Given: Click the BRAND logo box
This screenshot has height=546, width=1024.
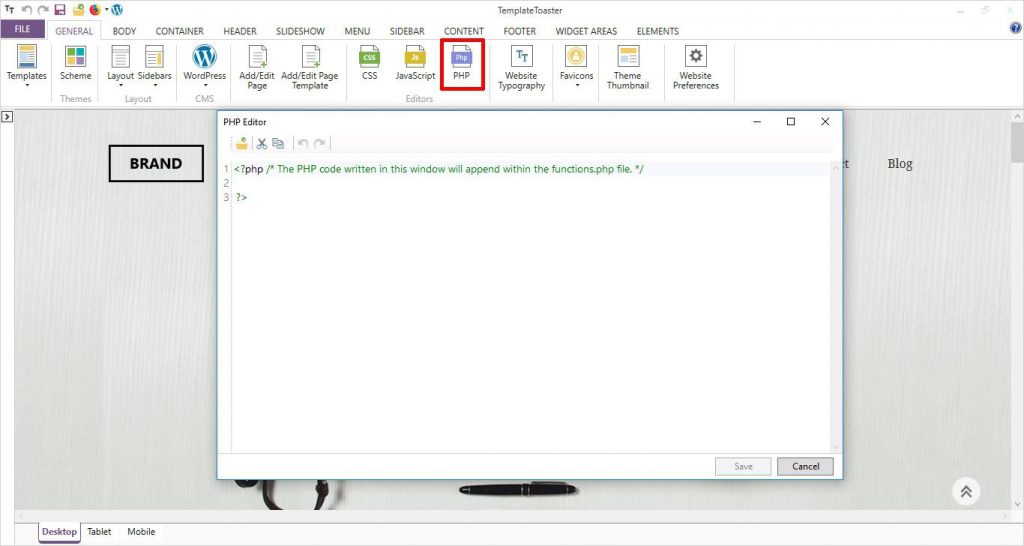Looking at the screenshot, I should [156, 163].
